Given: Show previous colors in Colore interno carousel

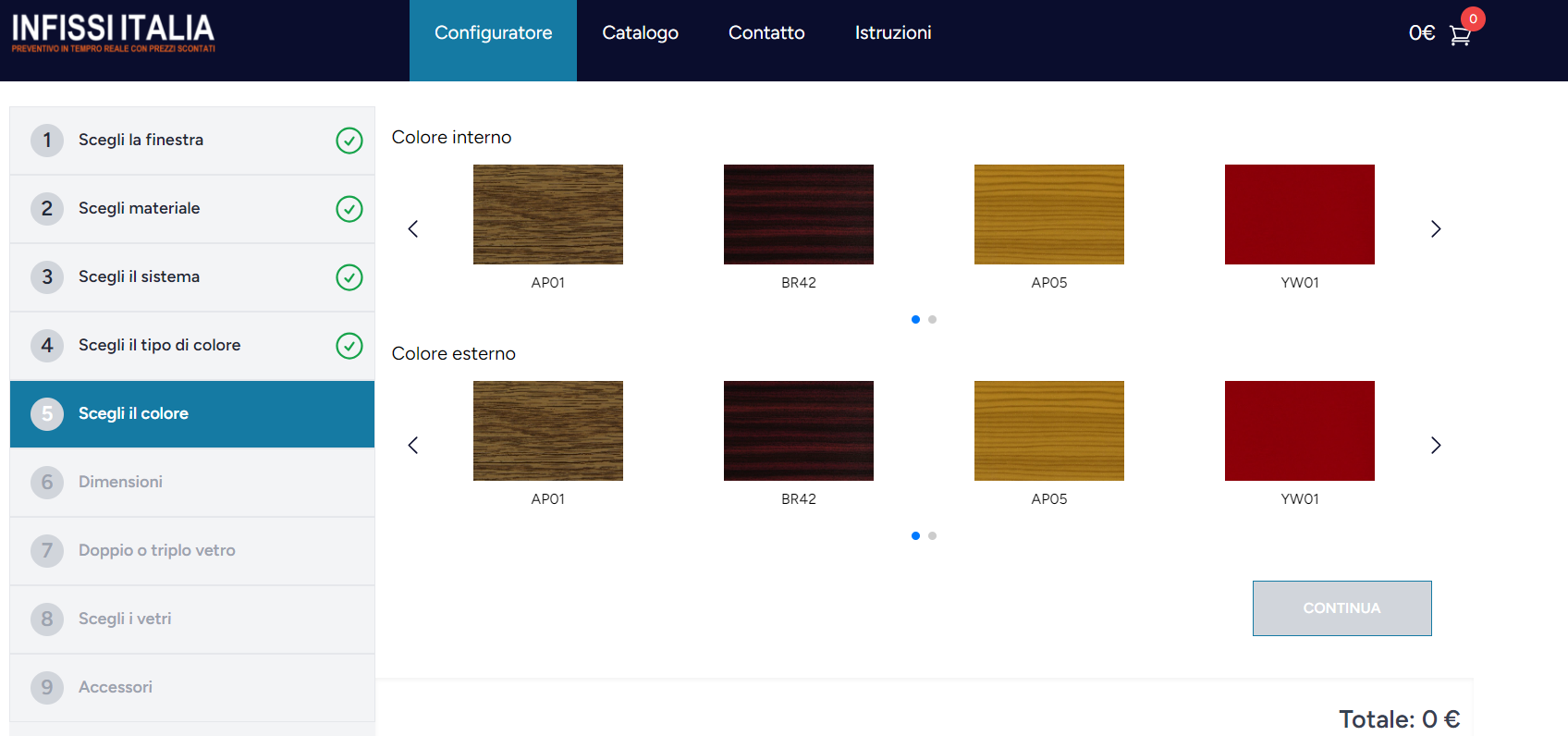Looking at the screenshot, I should pos(413,229).
